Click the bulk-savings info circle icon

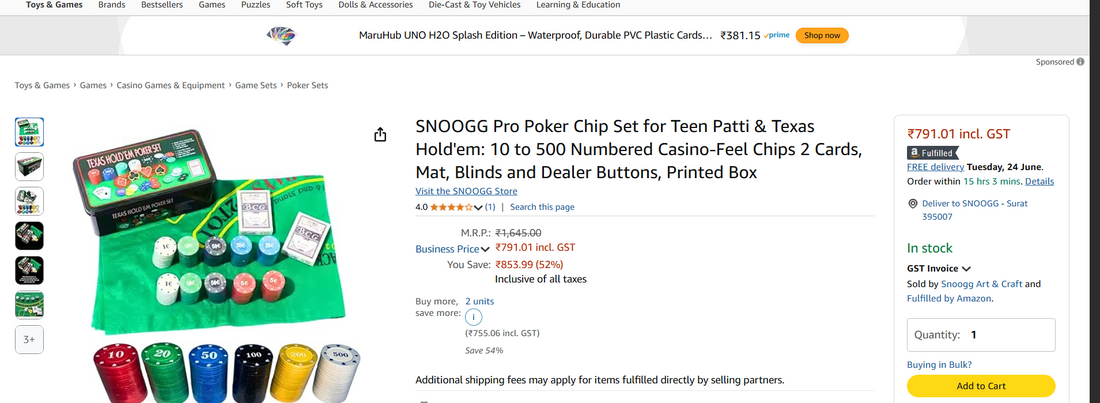tap(474, 317)
